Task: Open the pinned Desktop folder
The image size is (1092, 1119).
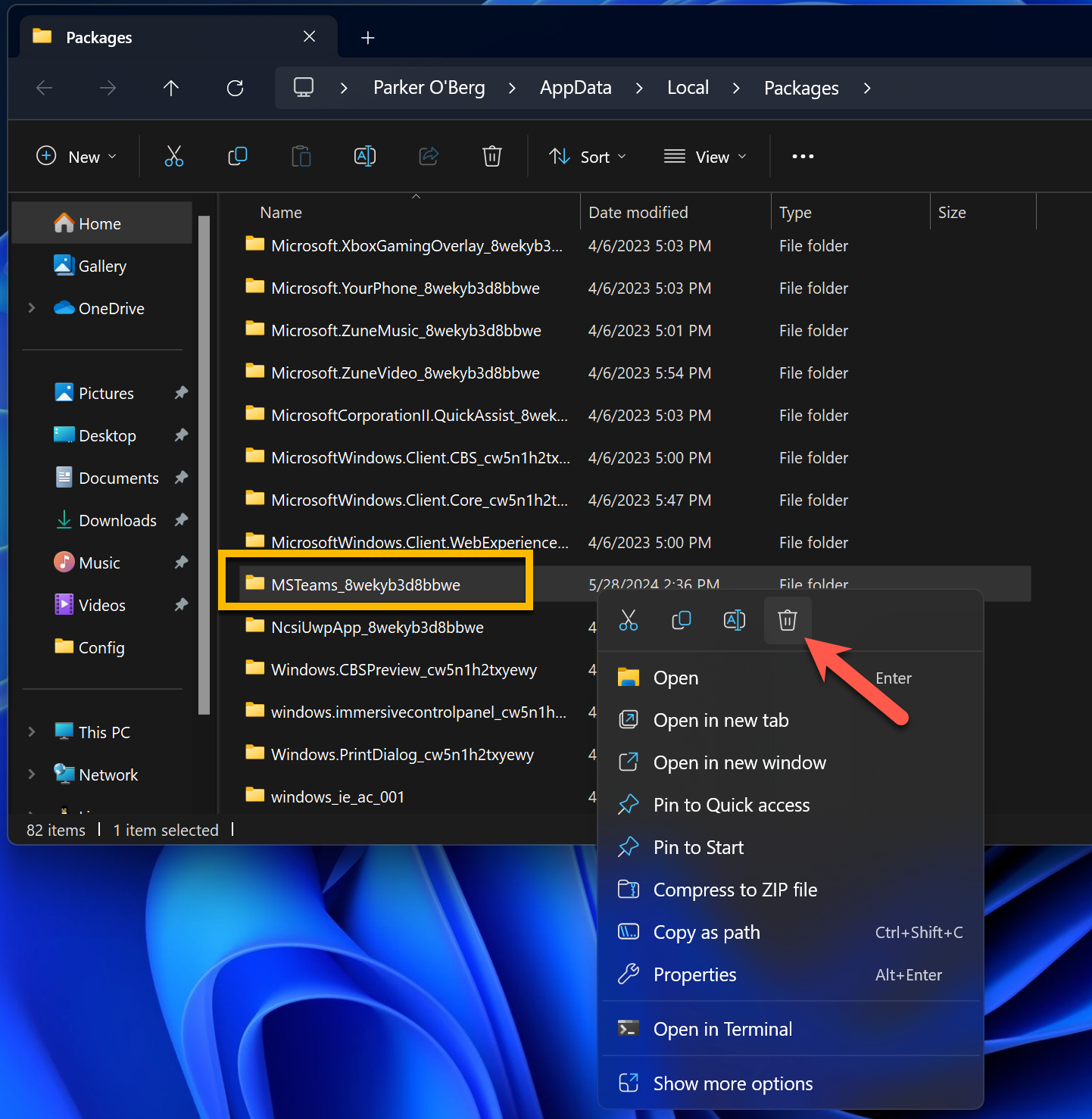Action: (102, 435)
